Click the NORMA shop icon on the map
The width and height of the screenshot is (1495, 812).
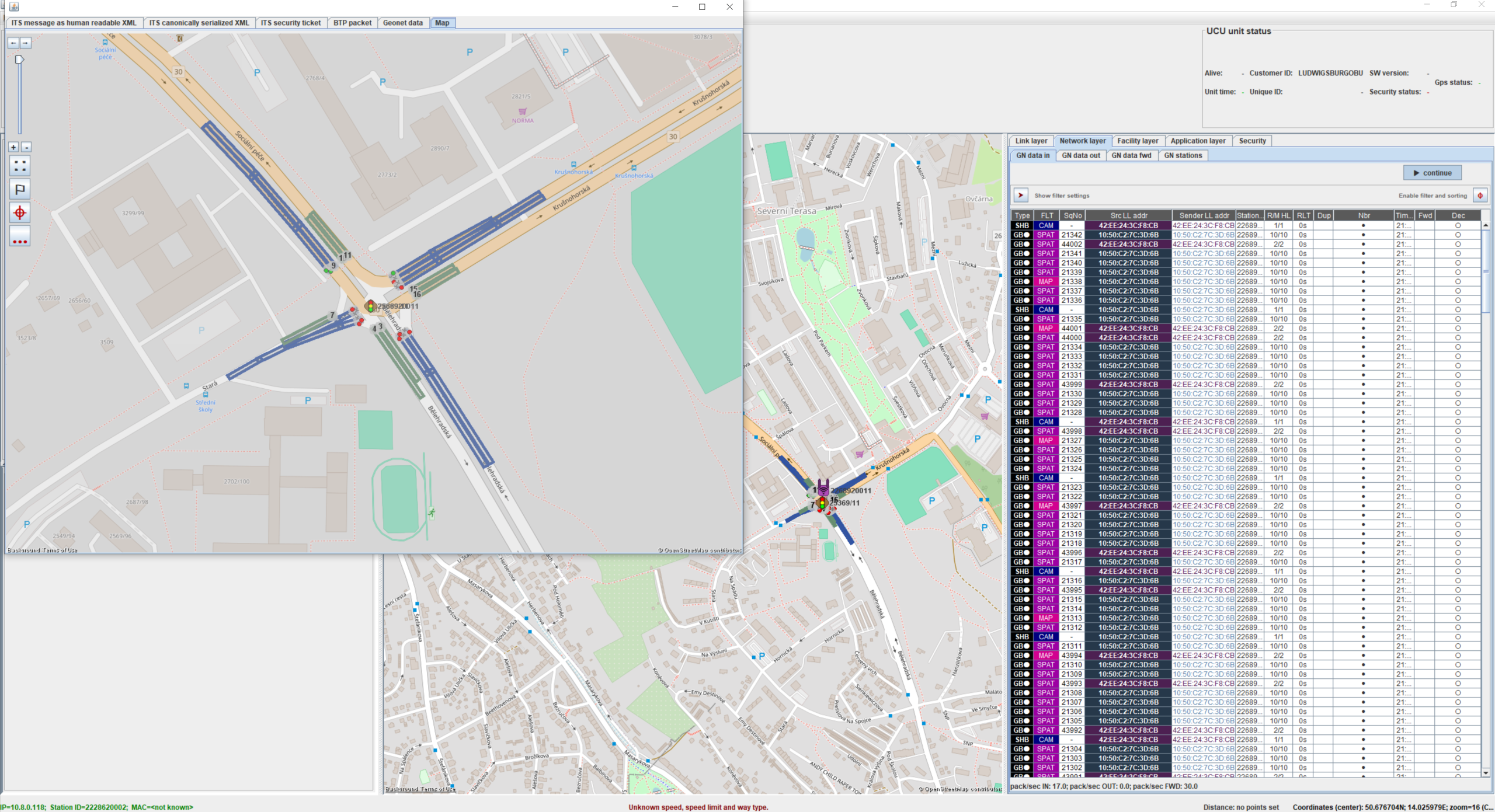tap(523, 111)
